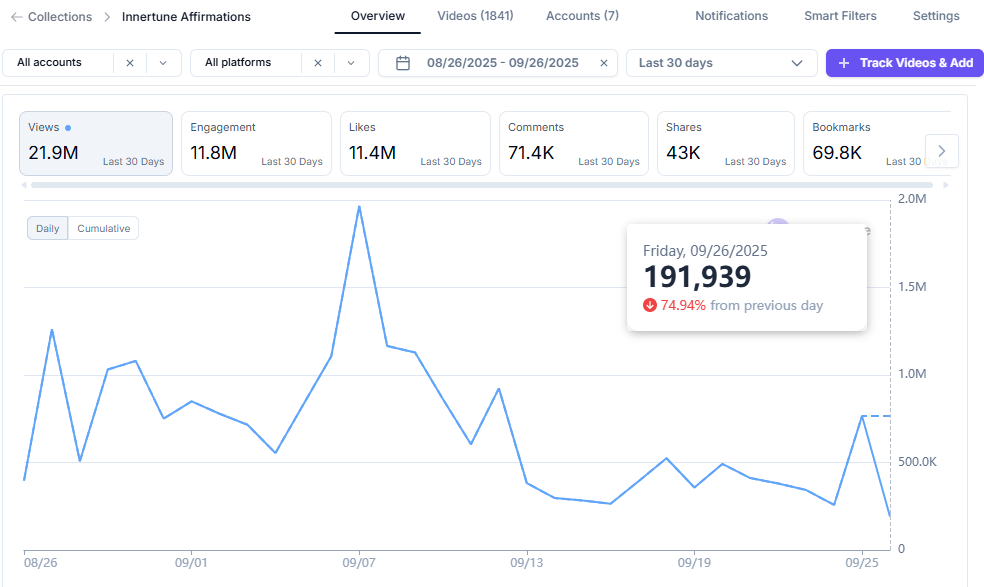Viewport: 984px width, 587px height.
Task: Switch chart to Cumulative view
Action: (x=104, y=228)
